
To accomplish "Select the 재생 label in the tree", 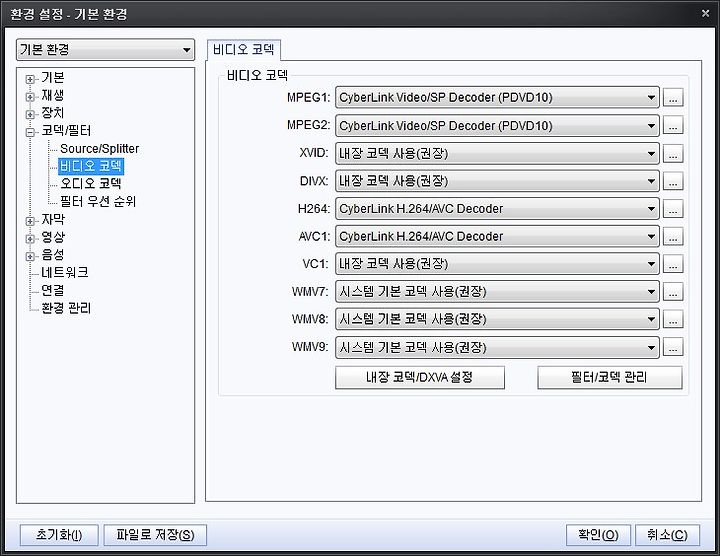I will point(53,95).
